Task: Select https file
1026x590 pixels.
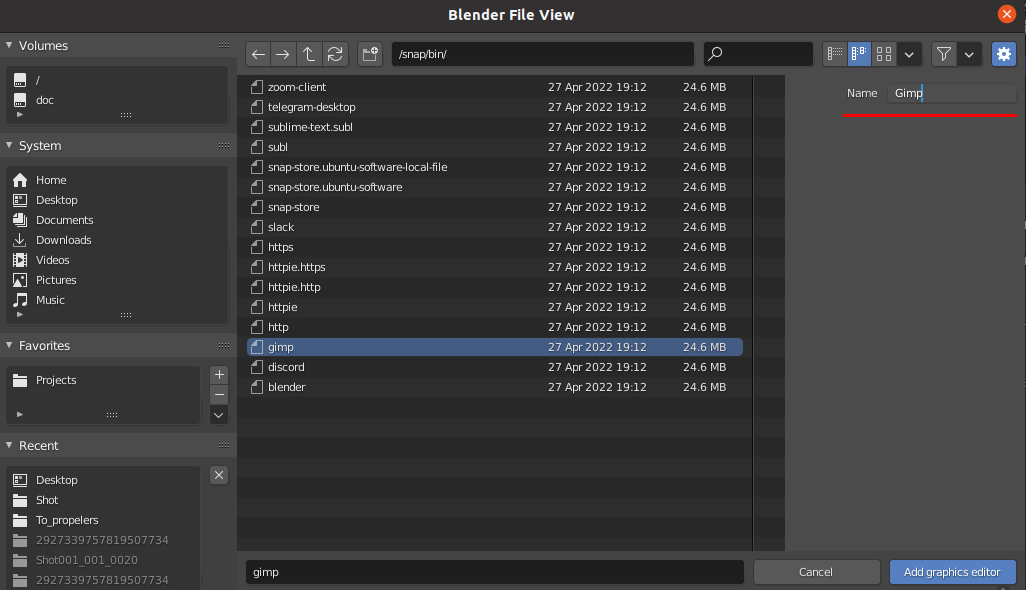Action: pyautogui.click(x=495, y=247)
